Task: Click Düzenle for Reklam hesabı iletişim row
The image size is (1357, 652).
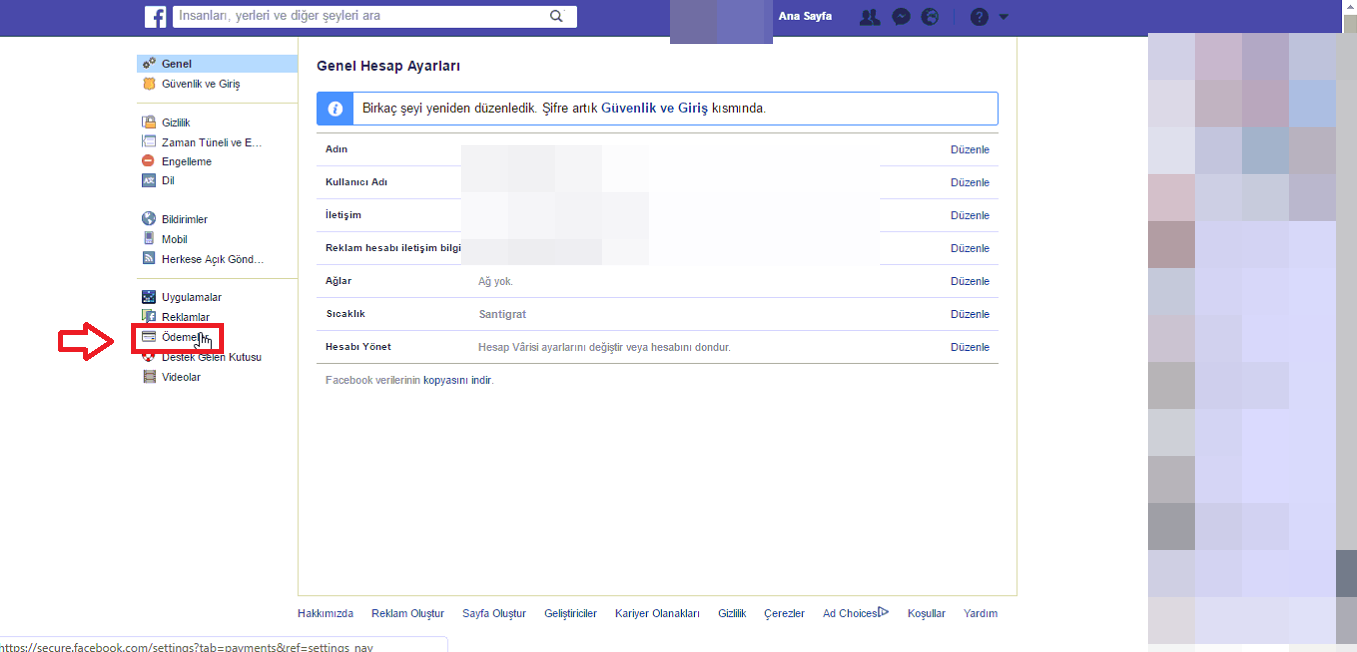Action: [970, 248]
